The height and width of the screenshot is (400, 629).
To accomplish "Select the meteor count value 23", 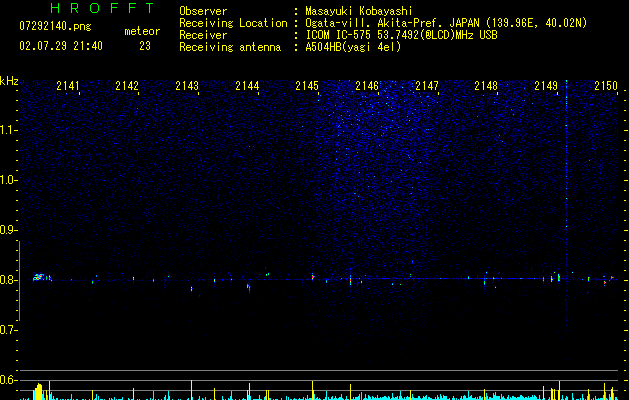I will coord(145,46).
